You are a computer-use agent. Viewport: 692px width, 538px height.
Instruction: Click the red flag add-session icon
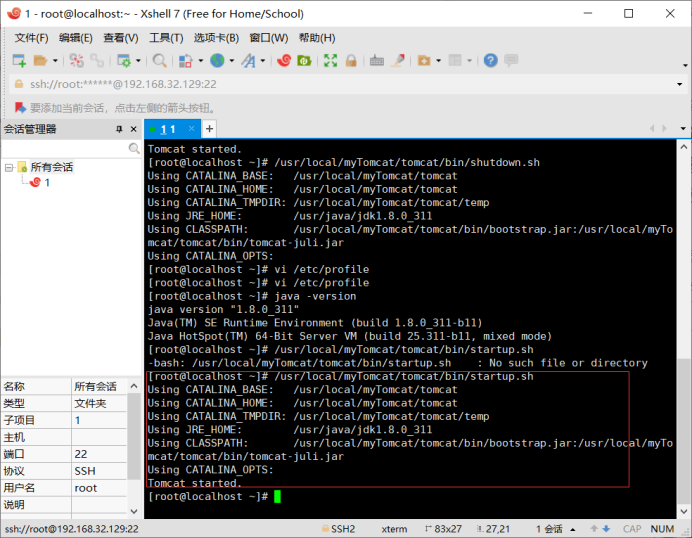(20, 108)
